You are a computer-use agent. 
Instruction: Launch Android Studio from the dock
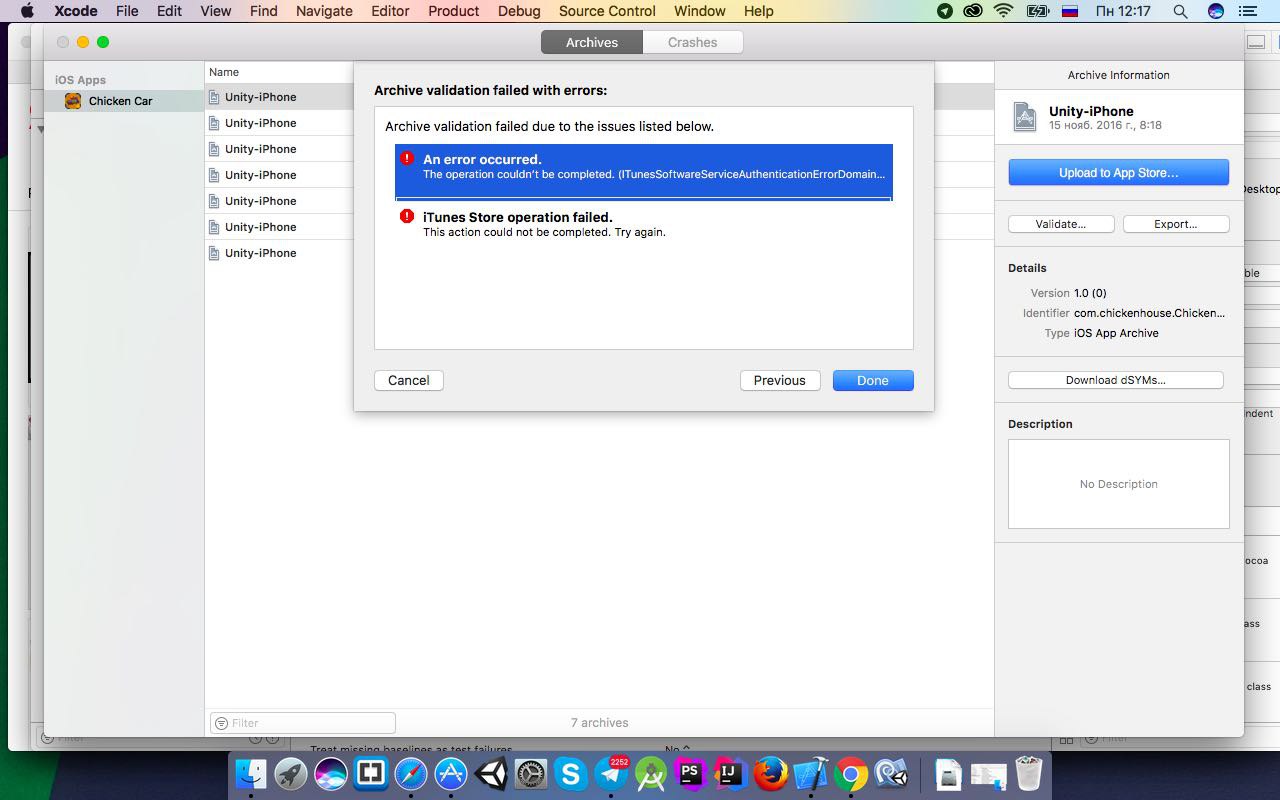tap(651, 774)
